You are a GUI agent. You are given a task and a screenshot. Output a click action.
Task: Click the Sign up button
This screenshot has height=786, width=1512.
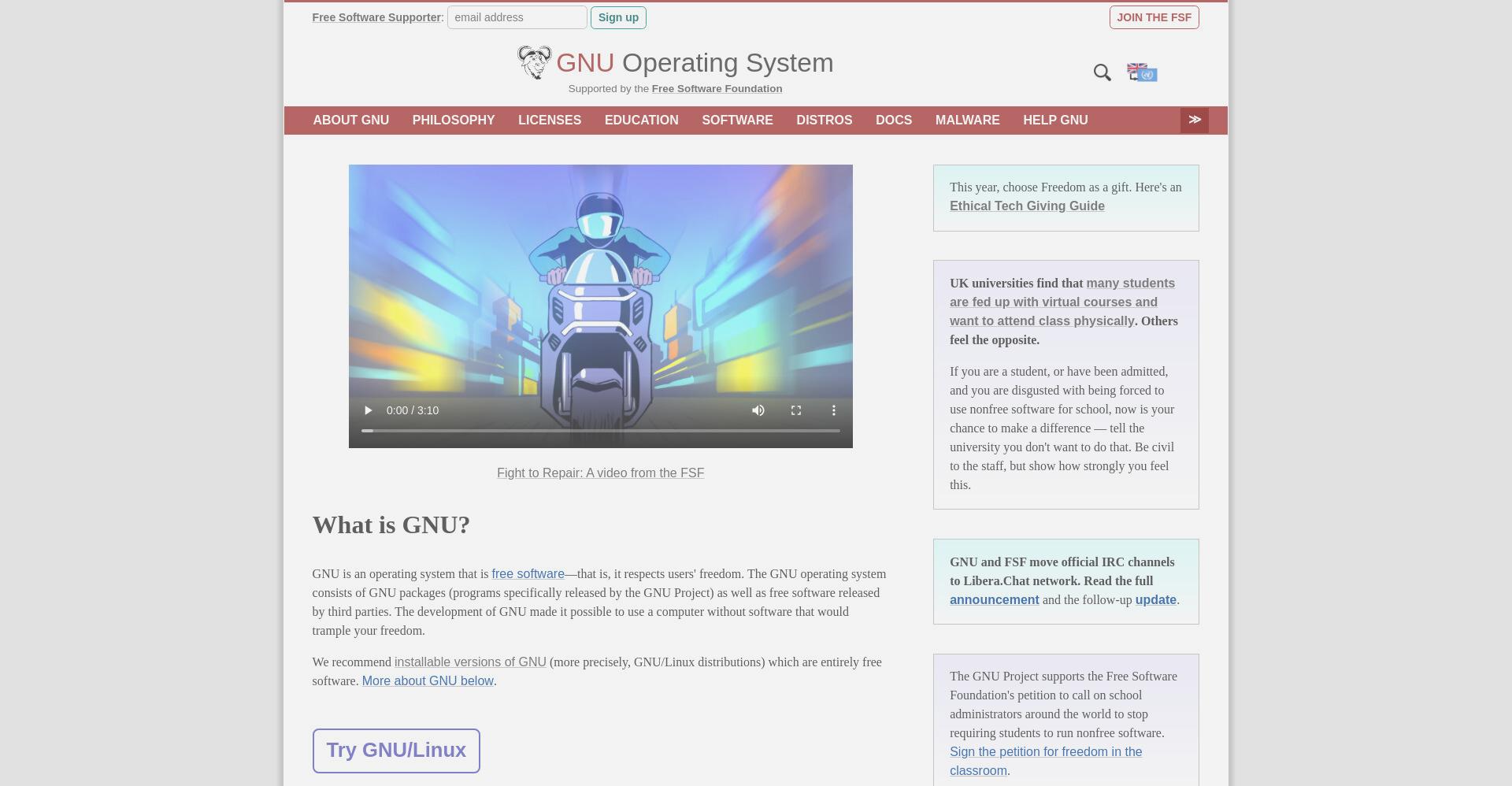(x=618, y=17)
